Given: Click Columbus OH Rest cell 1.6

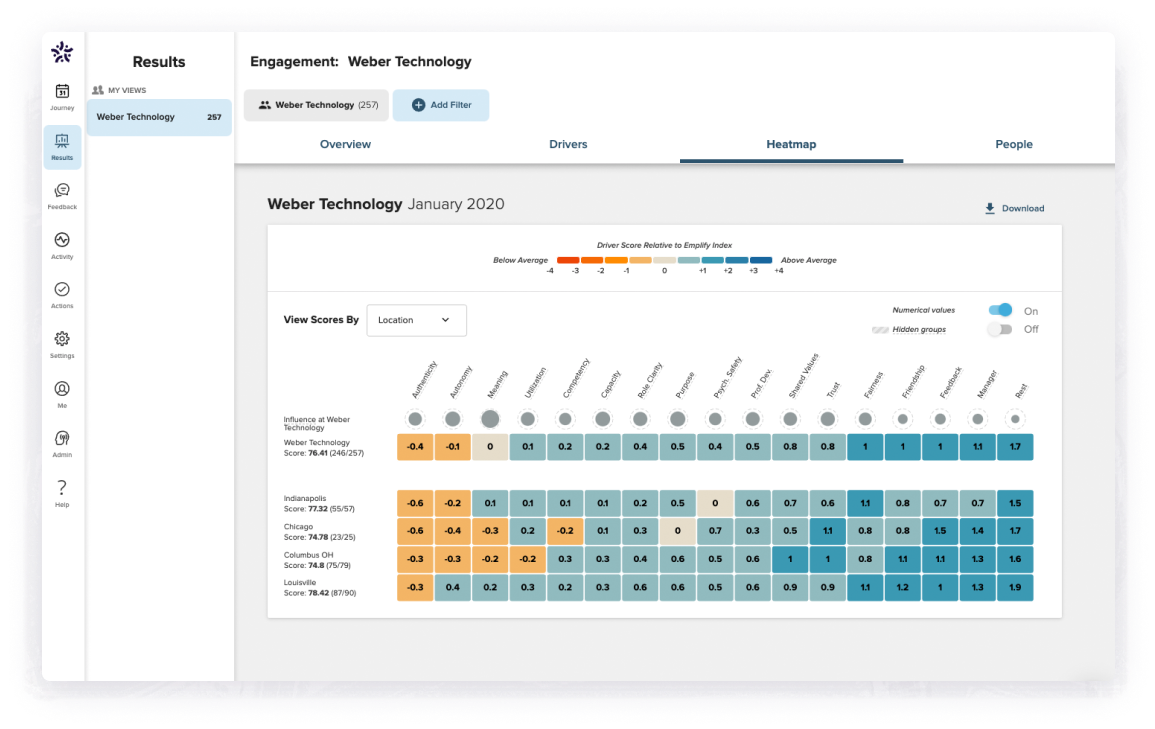Looking at the screenshot, I should click(1015, 560).
